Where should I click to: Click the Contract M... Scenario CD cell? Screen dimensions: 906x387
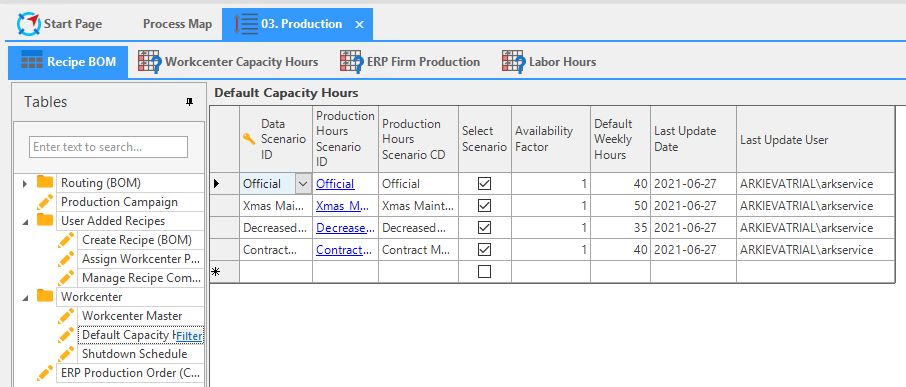point(418,250)
